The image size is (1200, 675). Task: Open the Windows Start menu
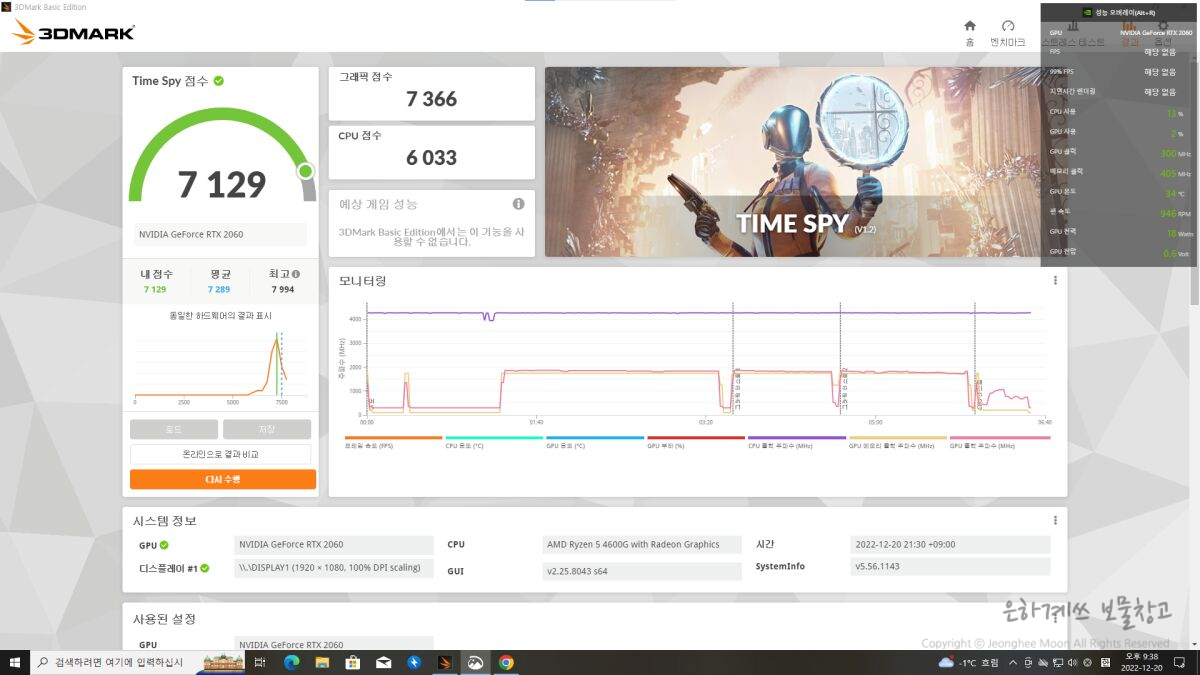(x=14, y=662)
